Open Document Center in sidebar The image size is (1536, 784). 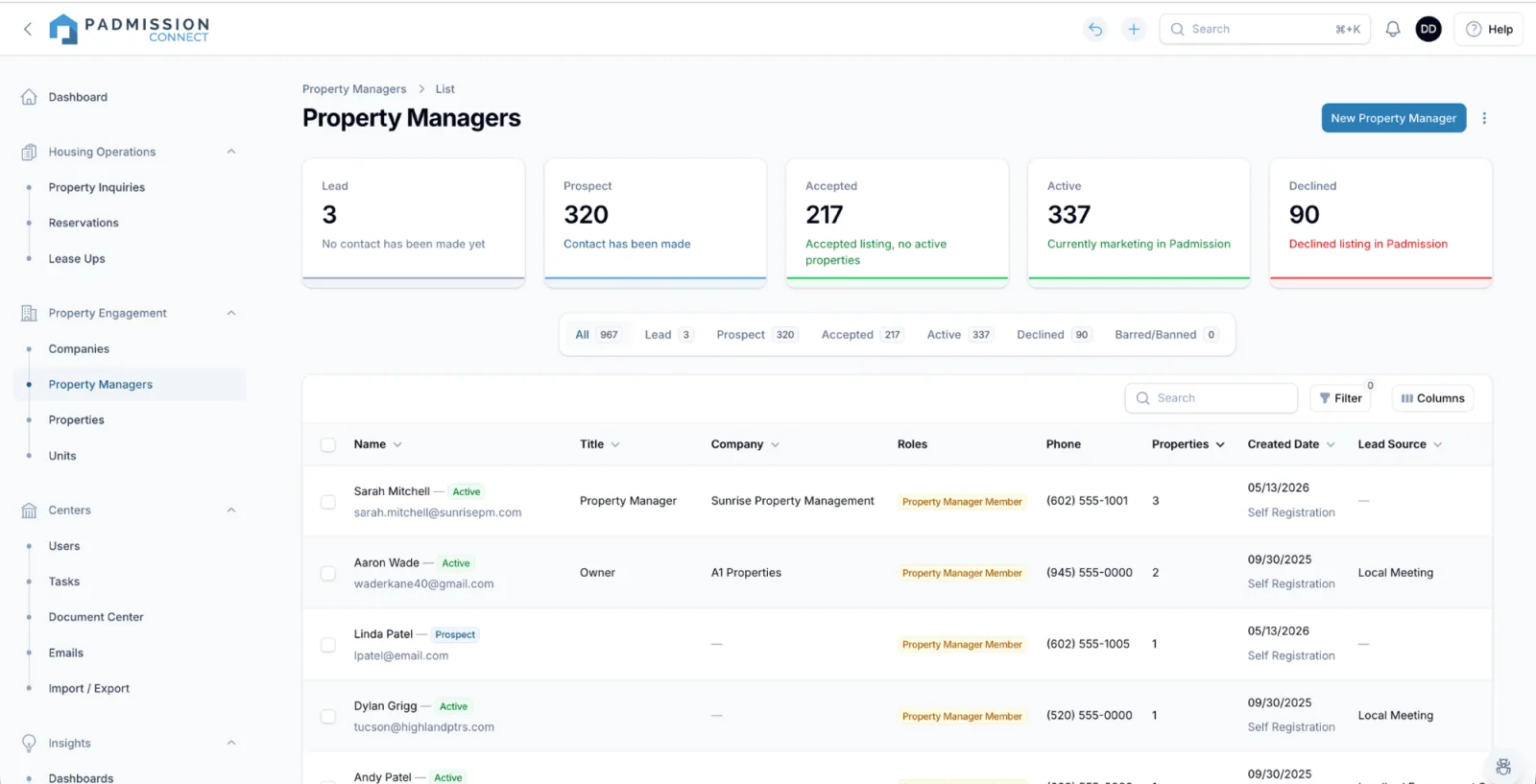click(x=96, y=617)
